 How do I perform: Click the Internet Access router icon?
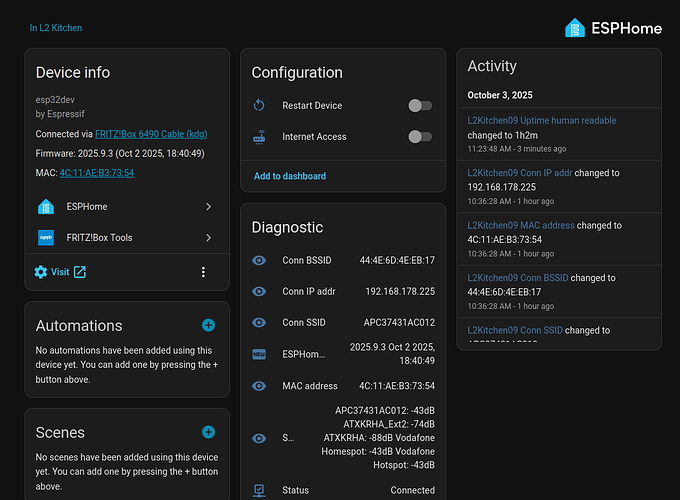click(259, 137)
